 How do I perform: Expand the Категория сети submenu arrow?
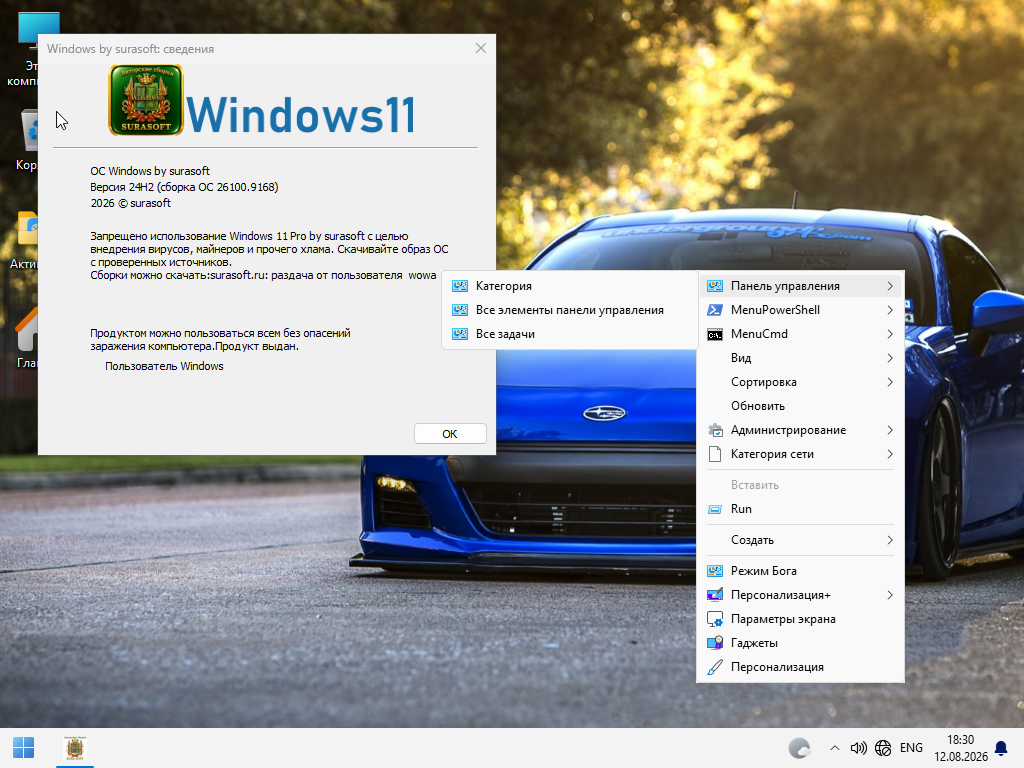pos(889,455)
